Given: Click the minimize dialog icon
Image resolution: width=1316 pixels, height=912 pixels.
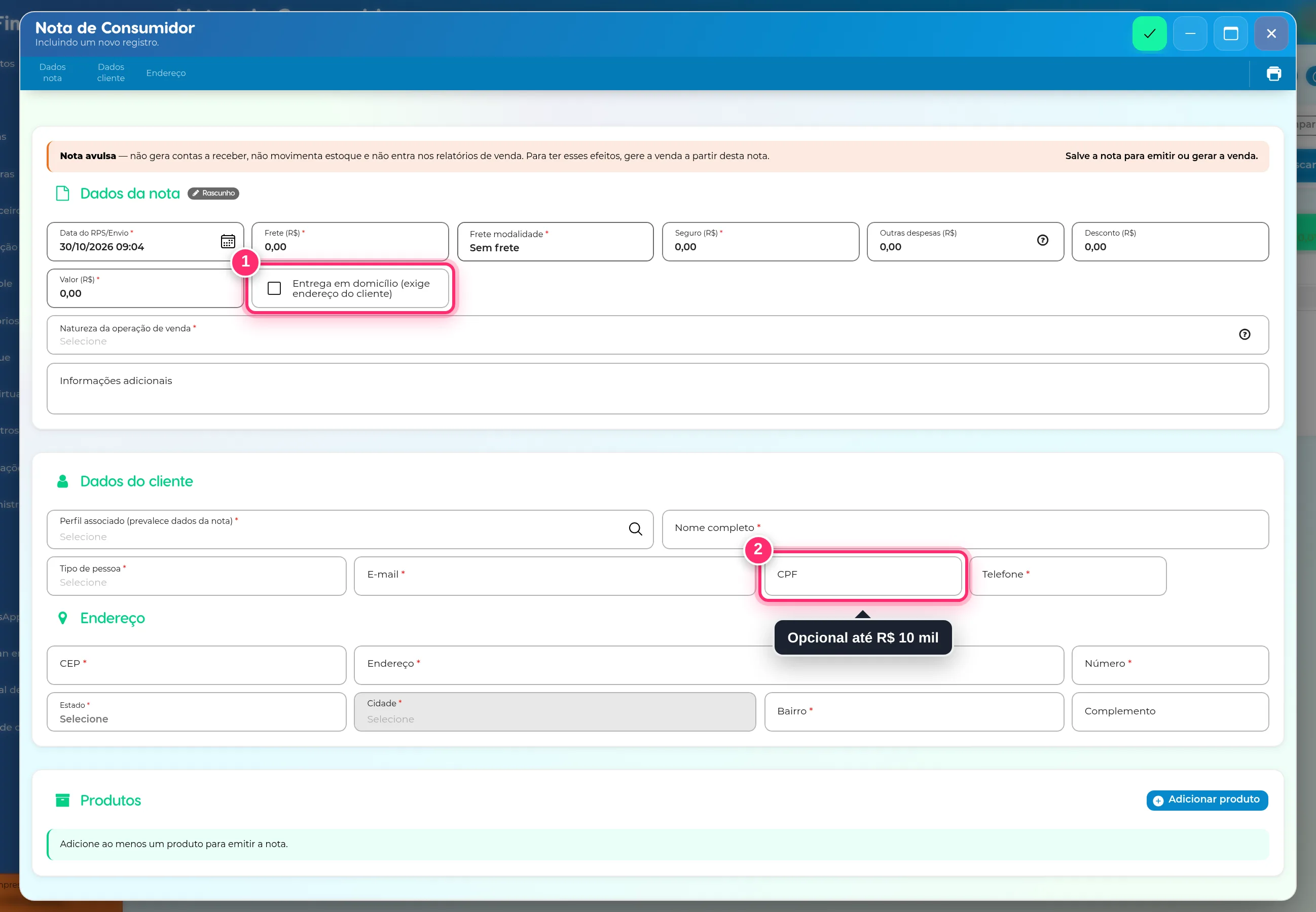Looking at the screenshot, I should [x=1190, y=34].
